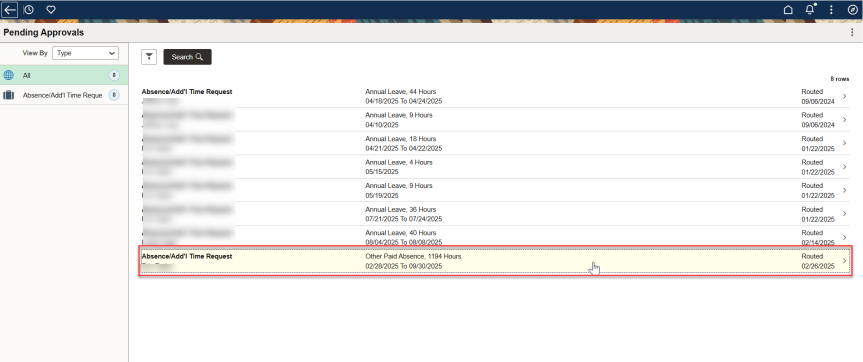Screen dimensions: 863x362
Task: Click the suitcase icon for Absence category
Action: click(x=8, y=95)
